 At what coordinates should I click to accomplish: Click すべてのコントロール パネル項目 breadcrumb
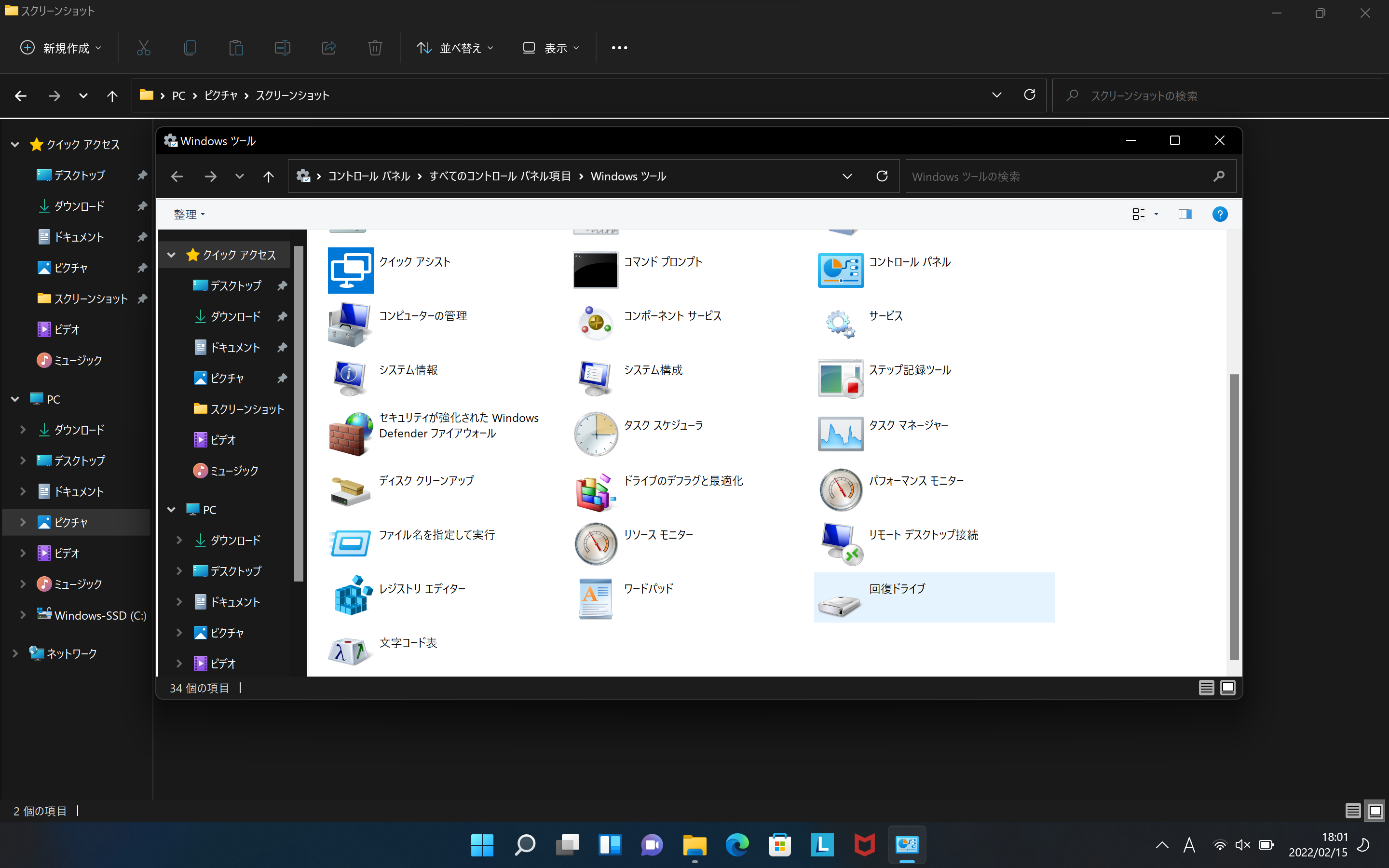pos(500,176)
